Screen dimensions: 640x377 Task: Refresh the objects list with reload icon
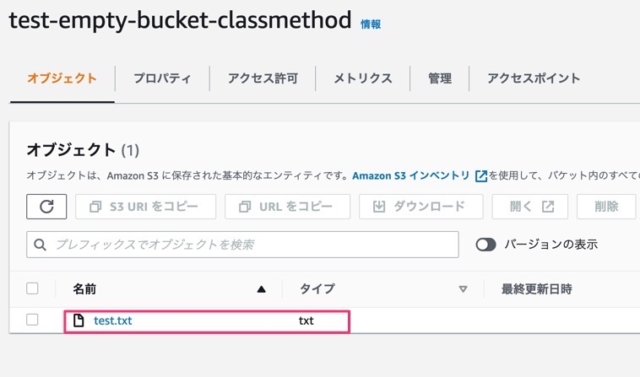(47, 206)
